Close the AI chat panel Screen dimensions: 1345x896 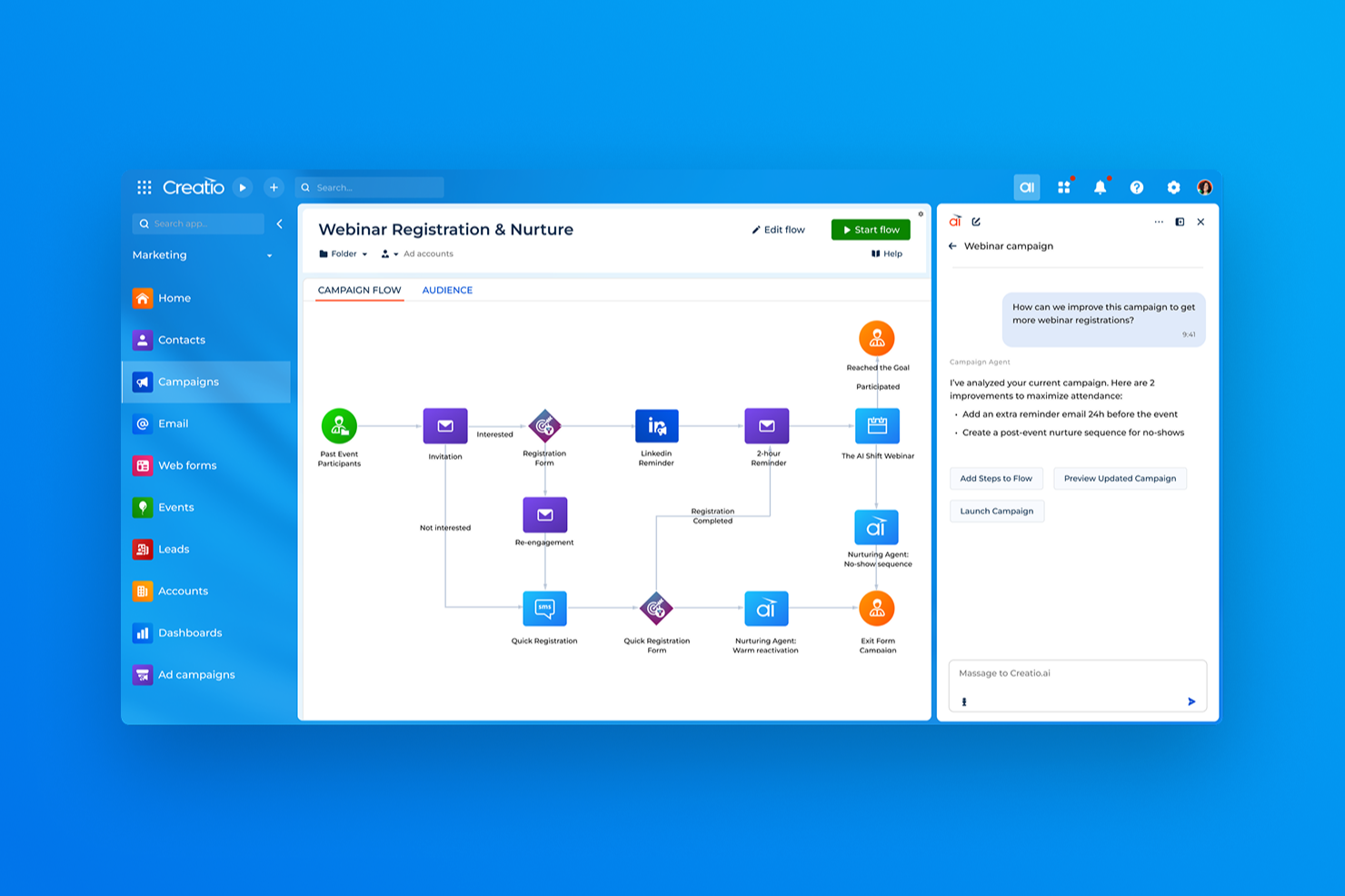[x=1201, y=222]
